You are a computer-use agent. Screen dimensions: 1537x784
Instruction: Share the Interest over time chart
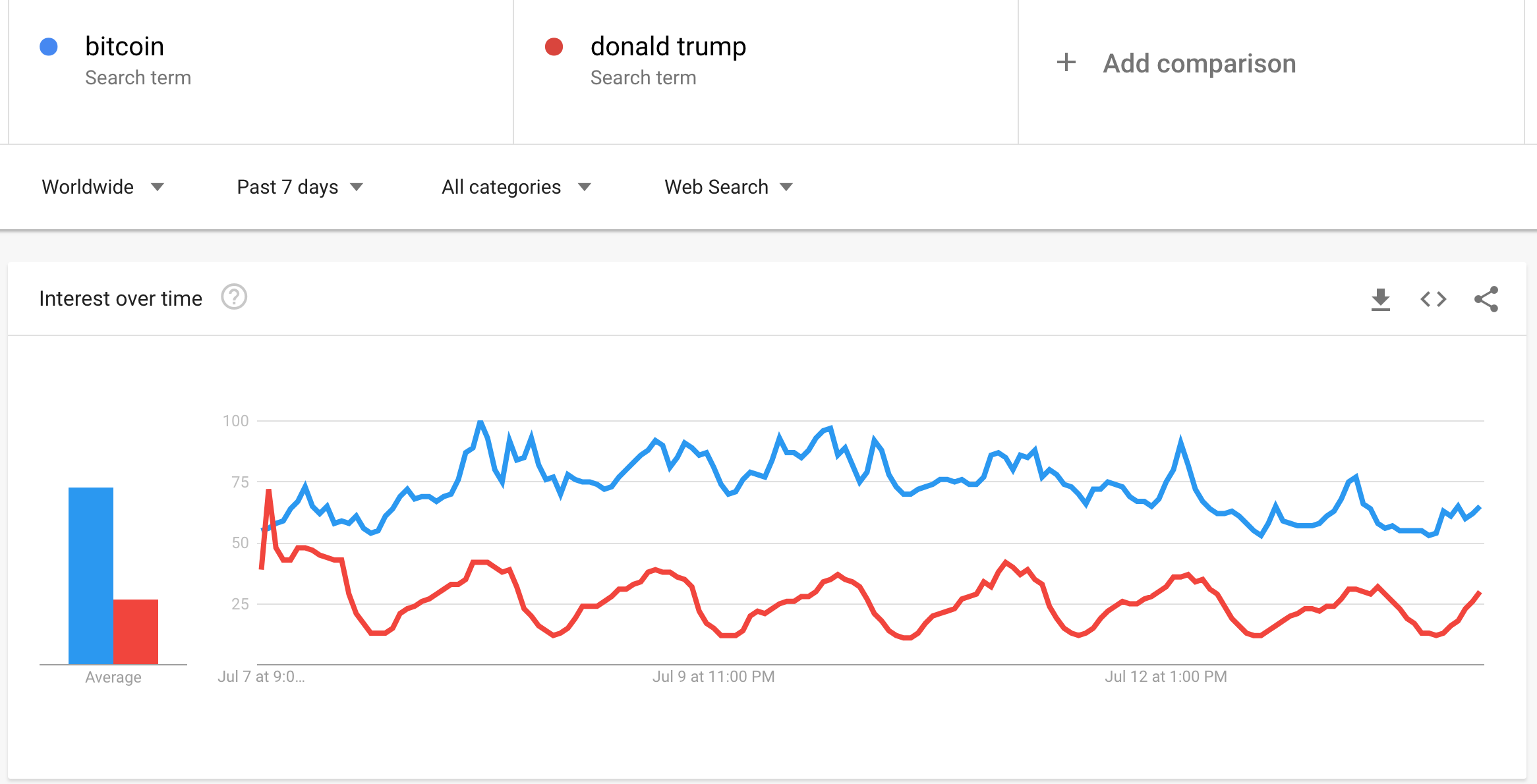(x=1486, y=299)
